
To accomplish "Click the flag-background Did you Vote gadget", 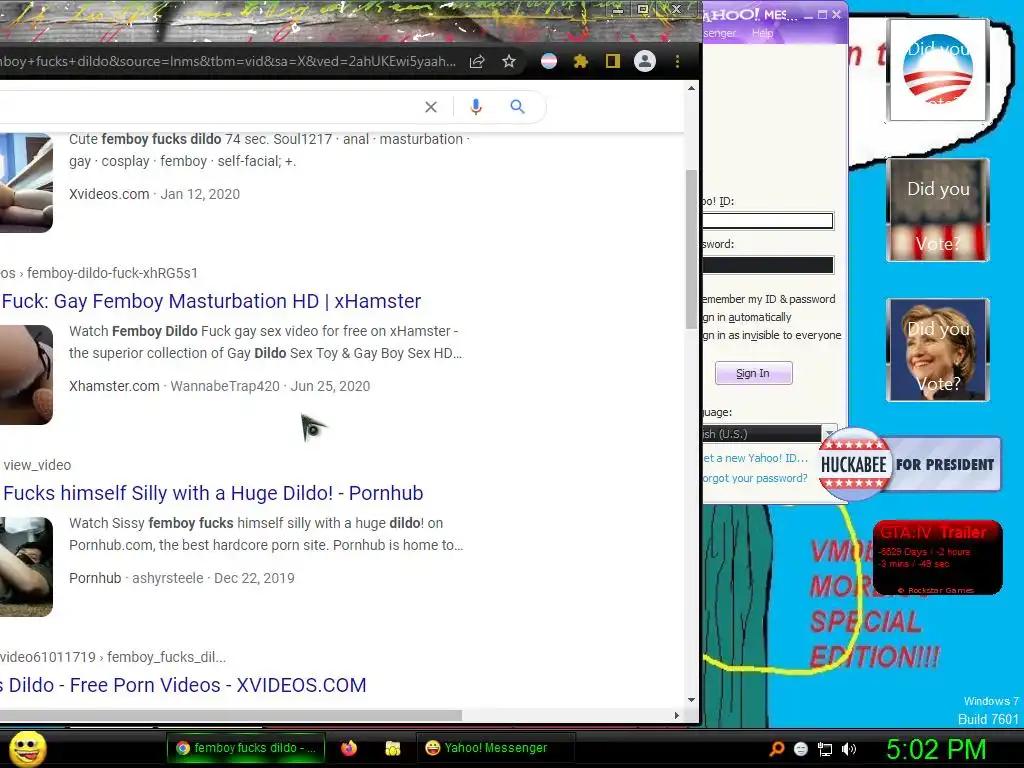I will coord(938,210).
